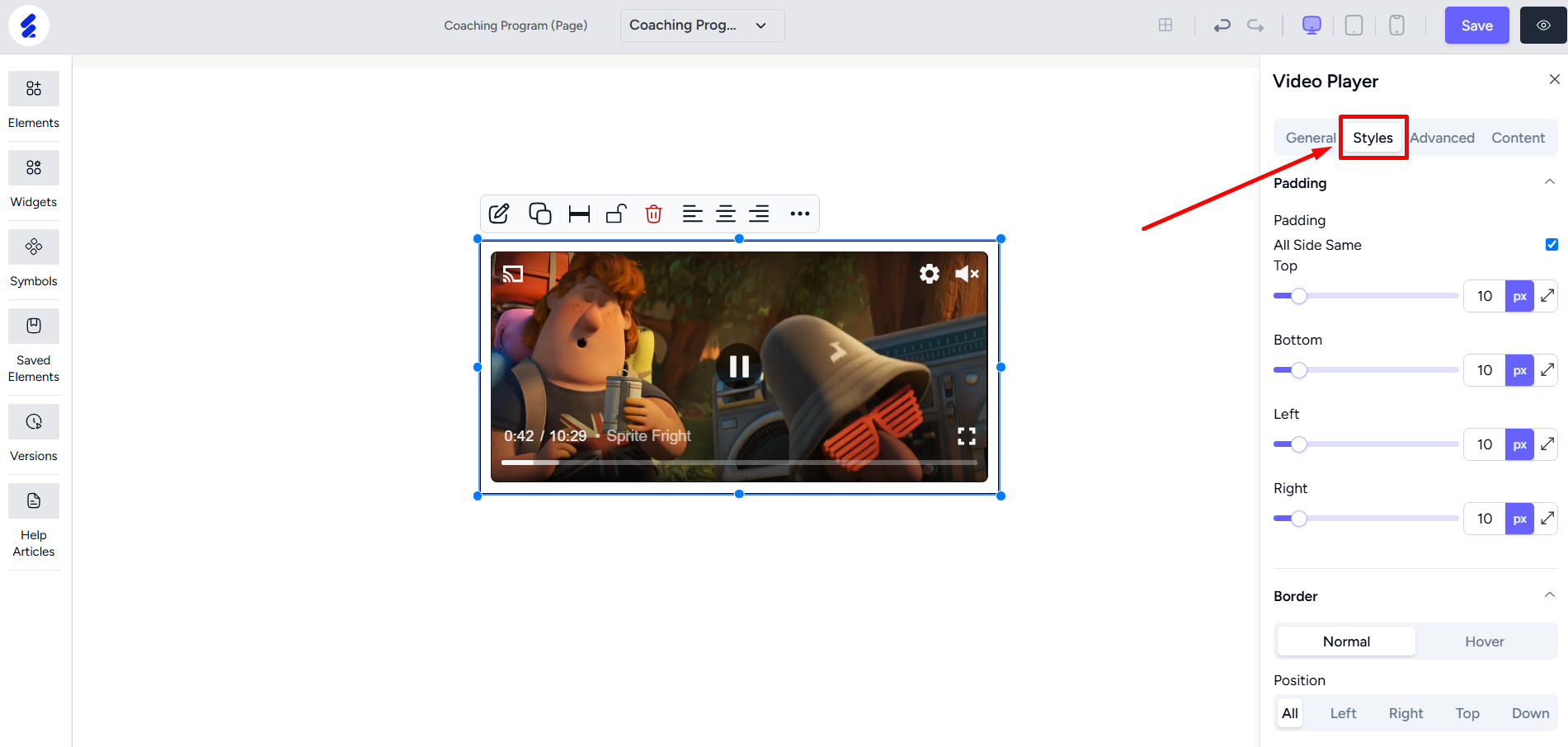Set full-width using the width icon
The image size is (1568, 747).
point(579,214)
